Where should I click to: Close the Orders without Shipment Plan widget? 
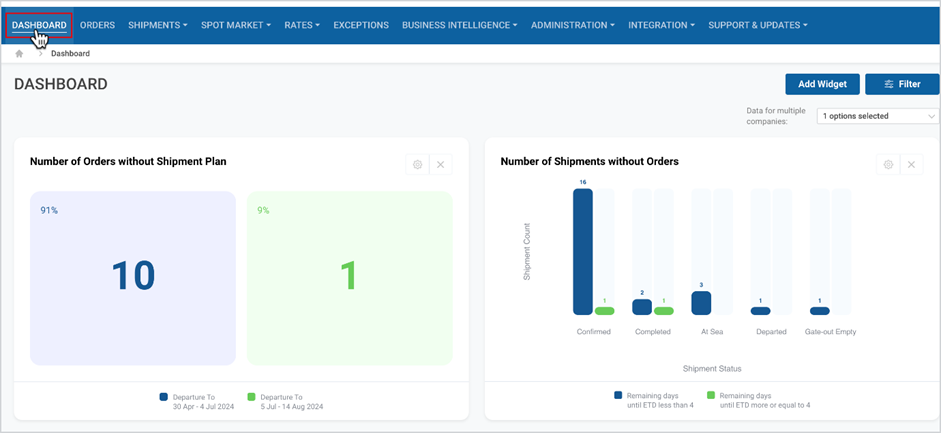440,164
